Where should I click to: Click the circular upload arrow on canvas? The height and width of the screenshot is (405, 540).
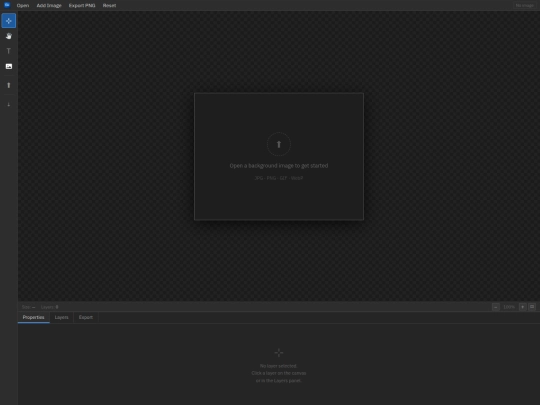(x=279, y=144)
